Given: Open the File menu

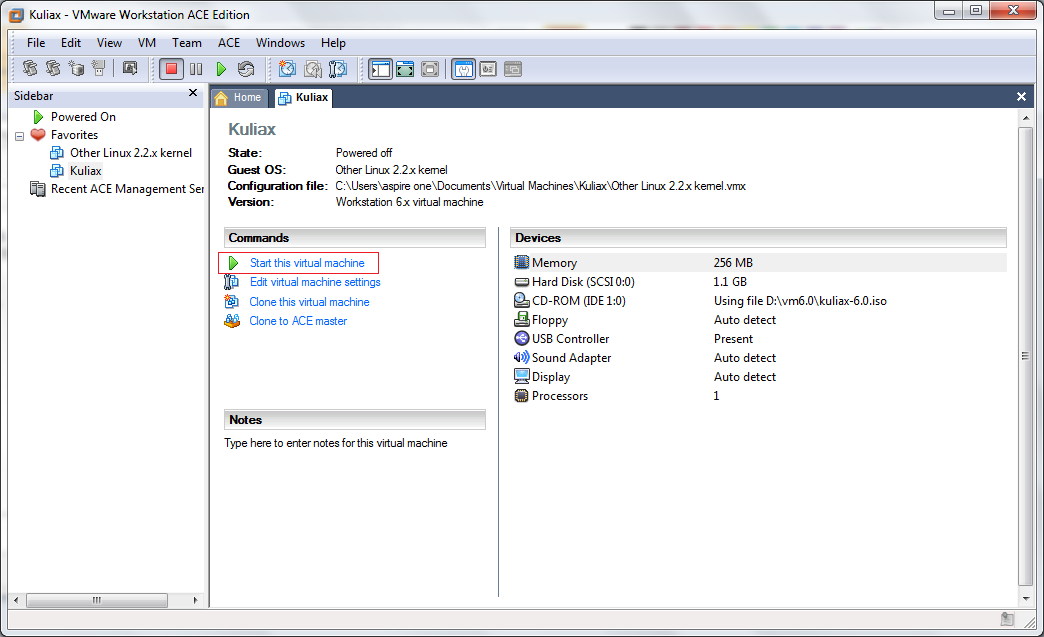Looking at the screenshot, I should 36,43.
